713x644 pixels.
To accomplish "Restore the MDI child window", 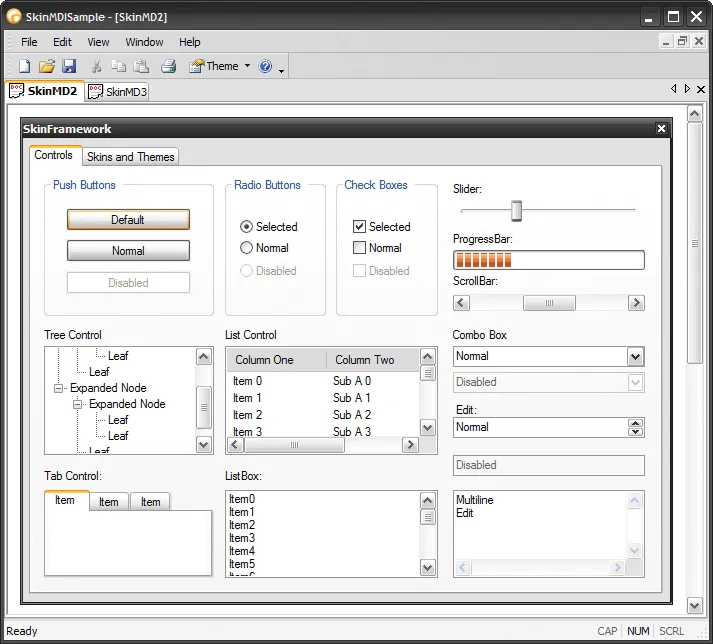I will (x=683, y=41).
